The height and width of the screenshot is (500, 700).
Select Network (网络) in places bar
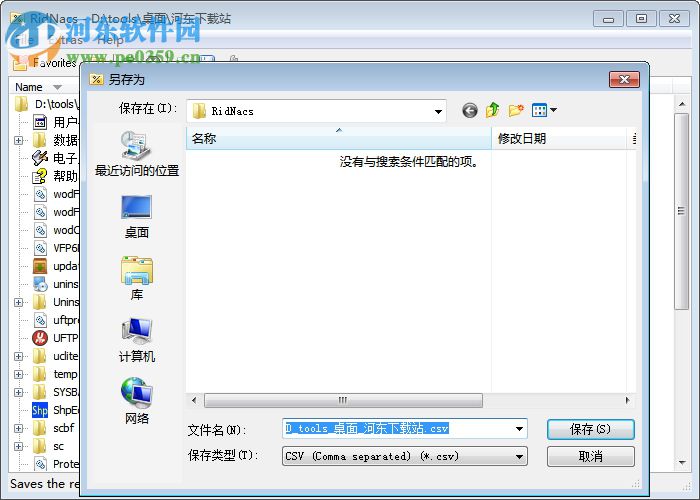[137, 401]
